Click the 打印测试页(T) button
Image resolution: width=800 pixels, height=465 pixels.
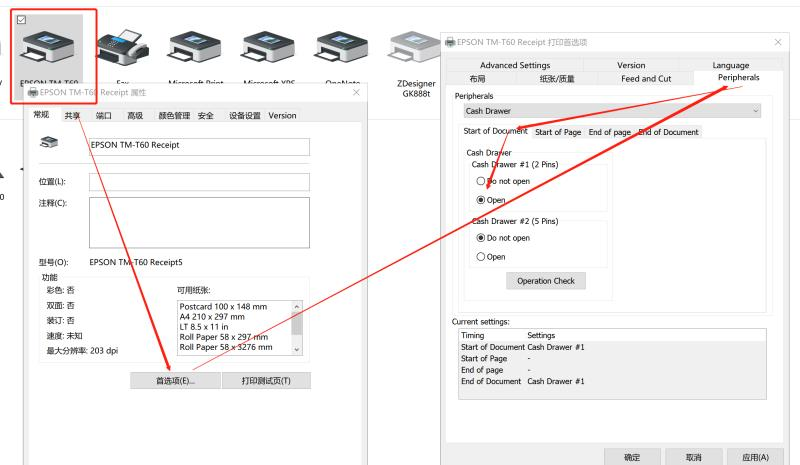pos(266,381)
